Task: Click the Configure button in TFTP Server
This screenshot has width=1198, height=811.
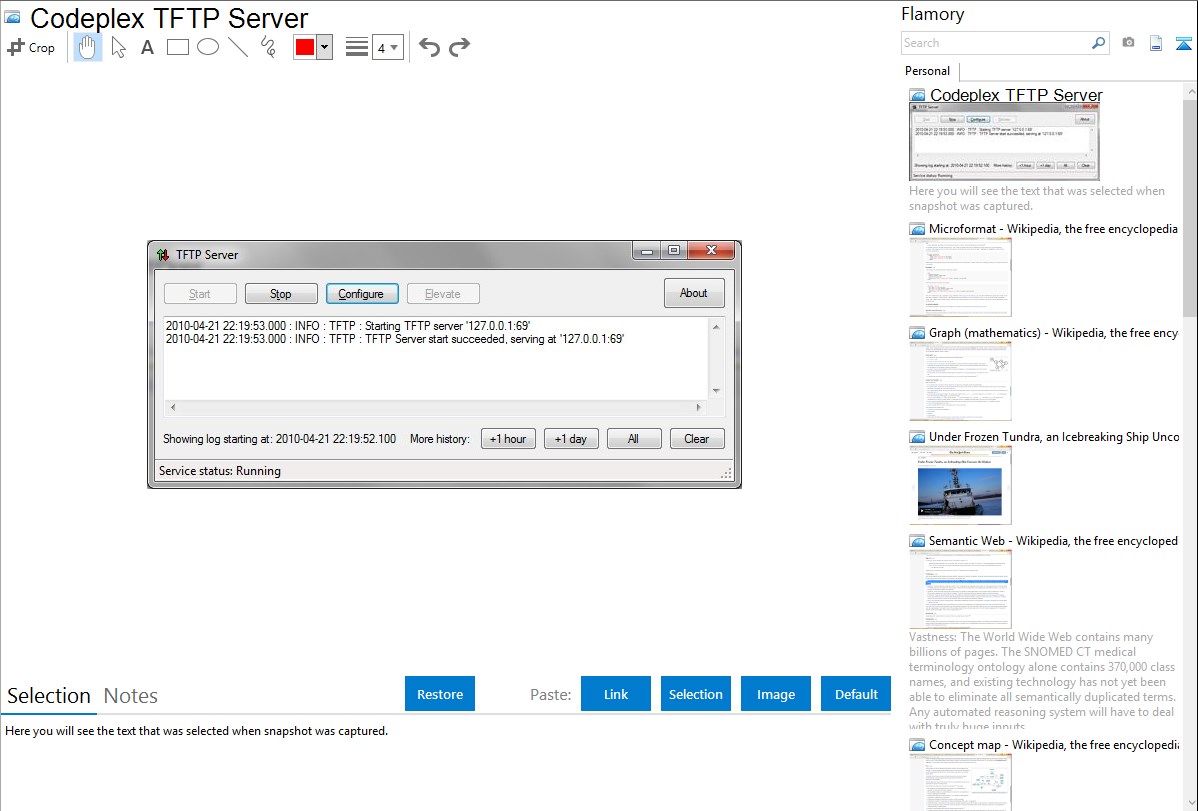Action: click(362, 294)
